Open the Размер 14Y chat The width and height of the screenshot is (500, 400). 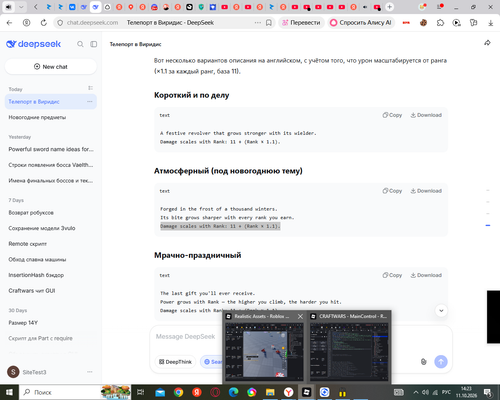(x=51, y=323)
